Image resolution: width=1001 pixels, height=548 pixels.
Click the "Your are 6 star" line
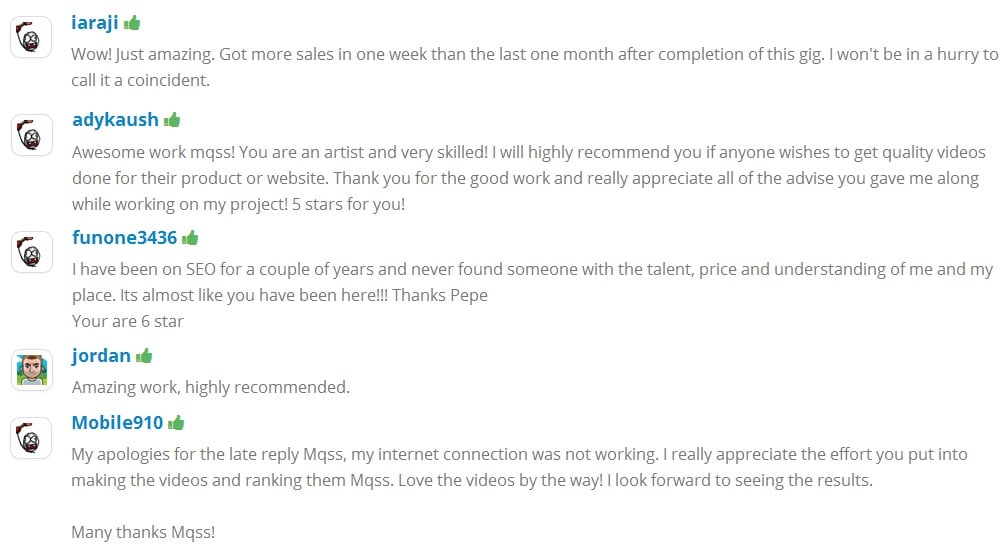[x=127, y=321]
